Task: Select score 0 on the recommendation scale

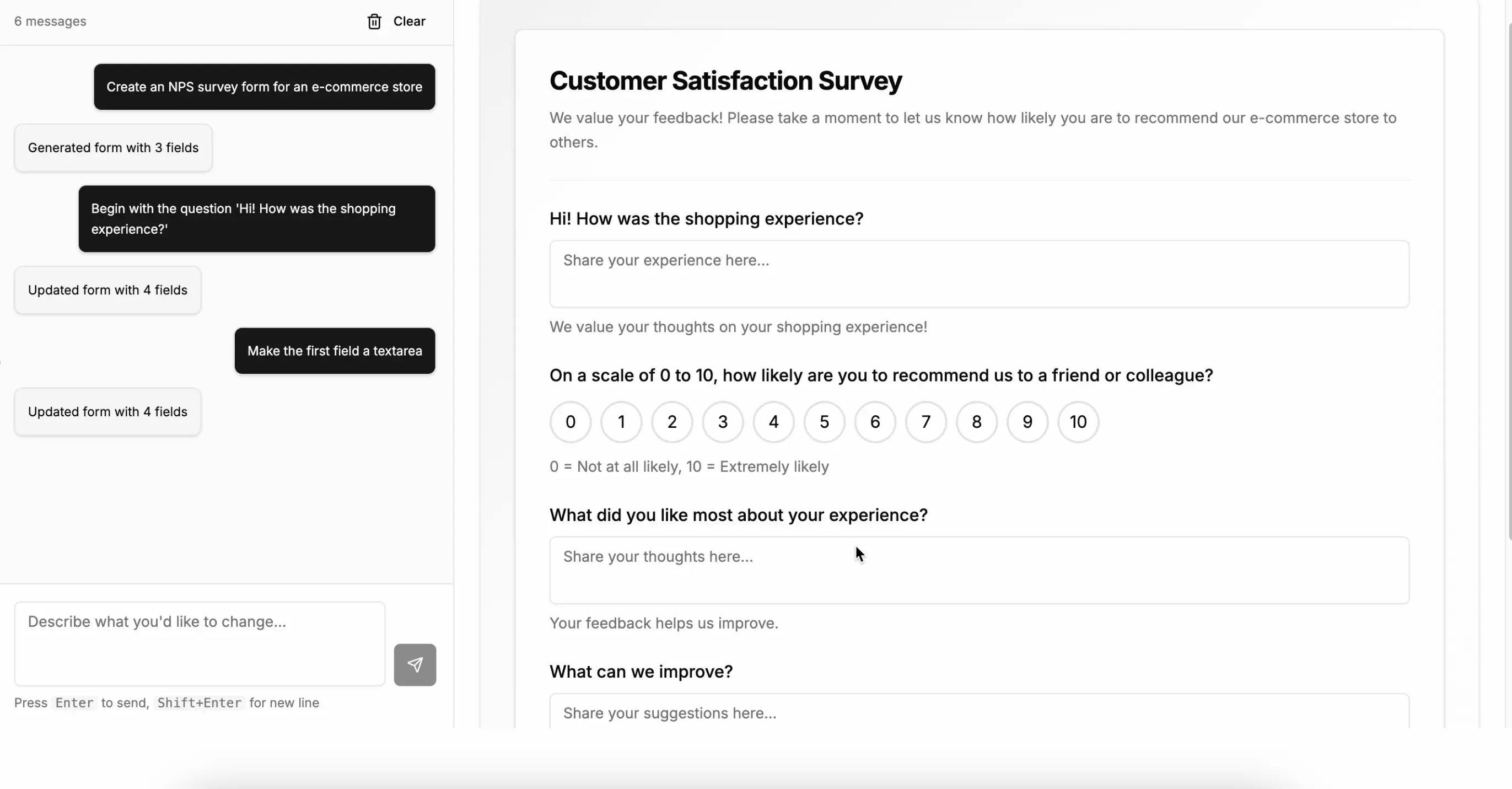Action: click(570, 421)
